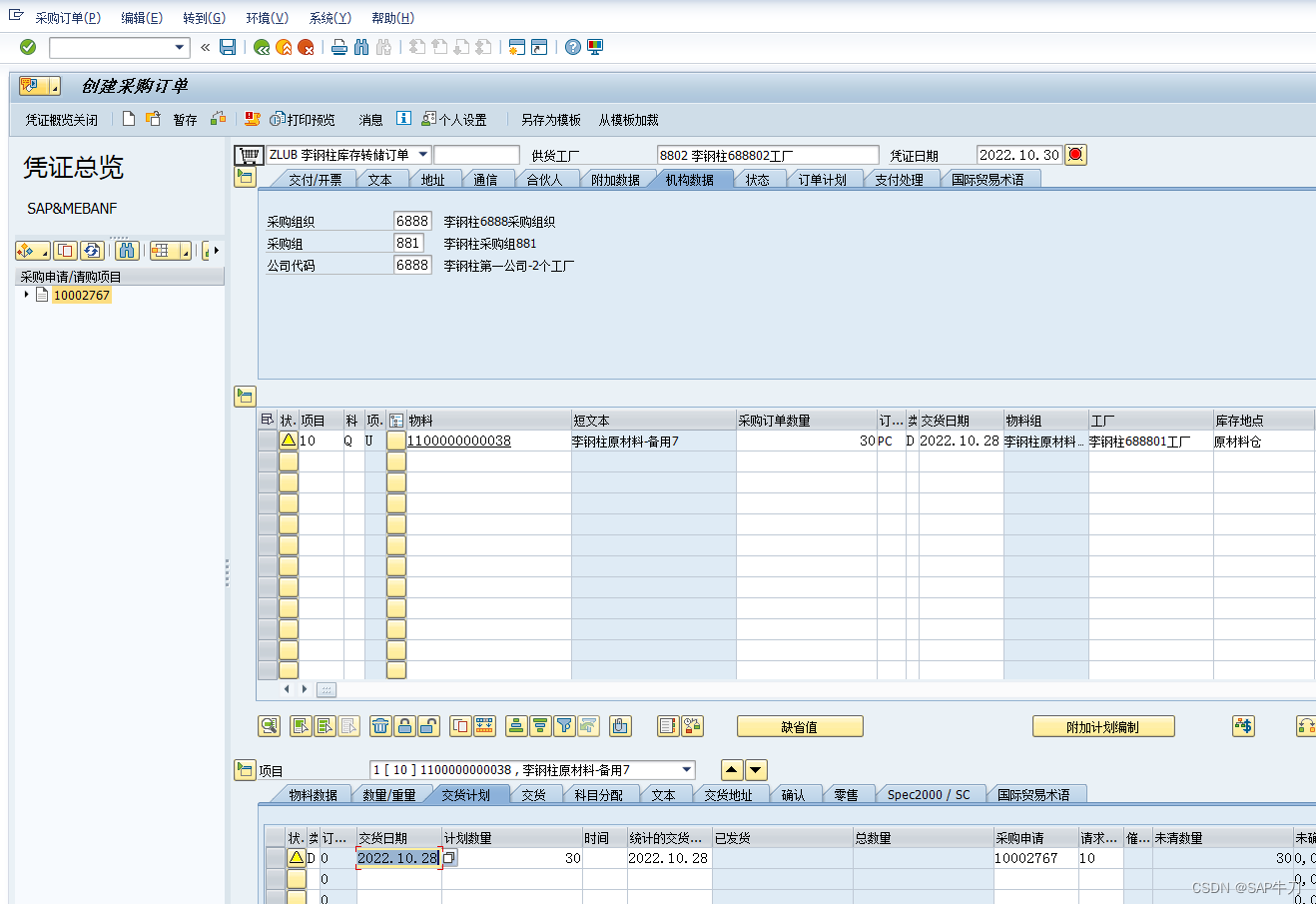Select the second empty item row selector
Image resolution: width=1316 pixels, height=904 pixels.
click(x=267, y=482)
